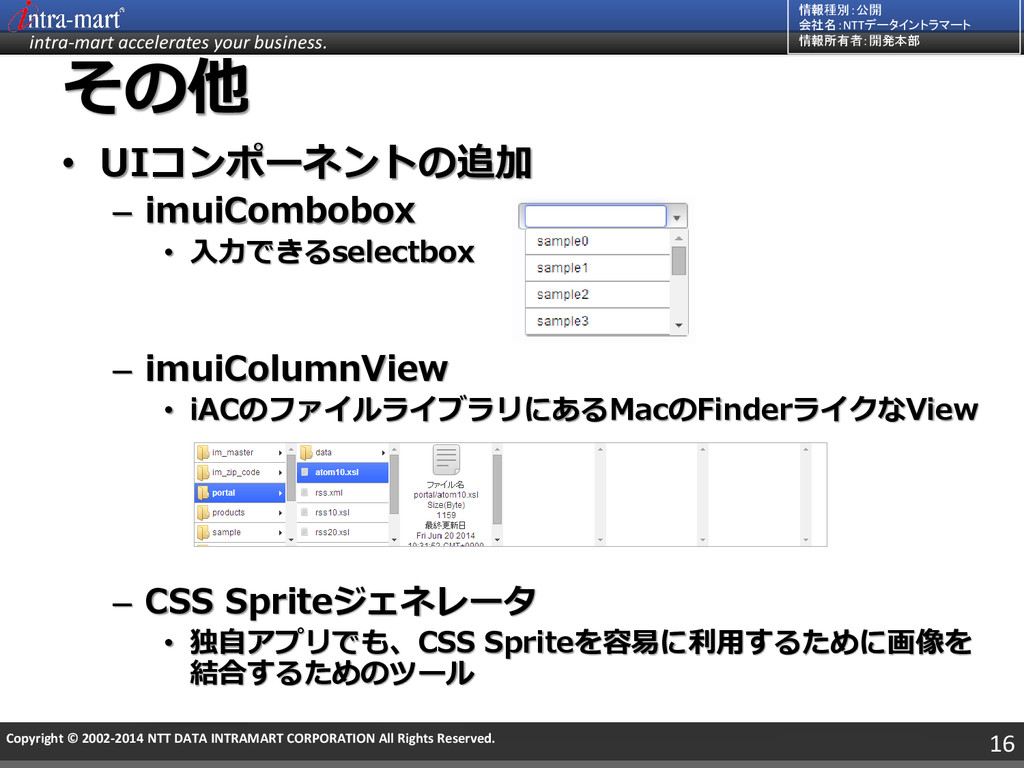
Task: Select the sample folder row label
Action: click(x=226, y=532)
